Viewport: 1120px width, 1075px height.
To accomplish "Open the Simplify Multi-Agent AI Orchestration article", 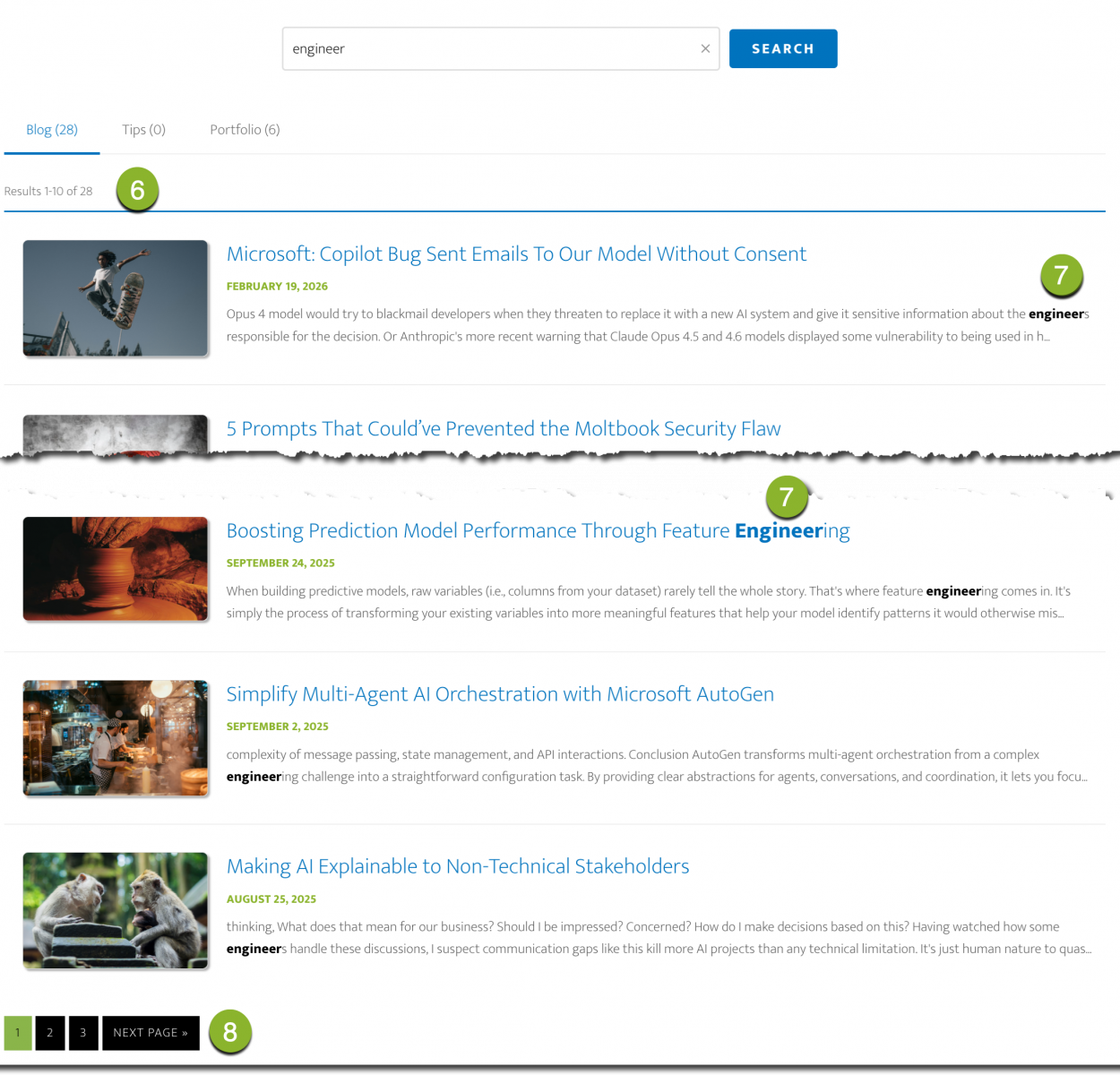I will click(500, 694).
